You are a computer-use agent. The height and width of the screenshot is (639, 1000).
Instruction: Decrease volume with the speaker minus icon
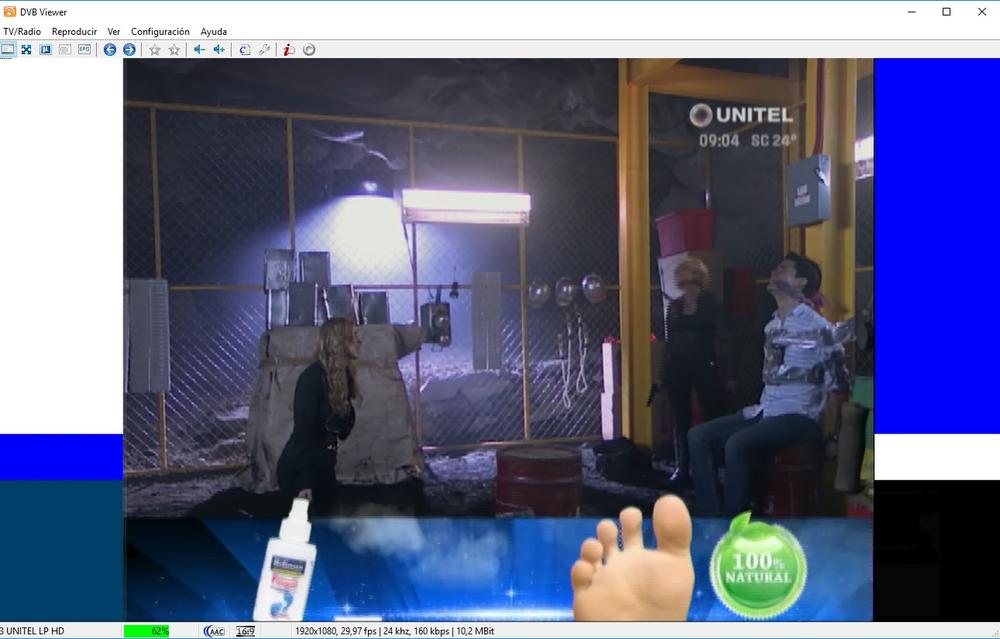199,49
